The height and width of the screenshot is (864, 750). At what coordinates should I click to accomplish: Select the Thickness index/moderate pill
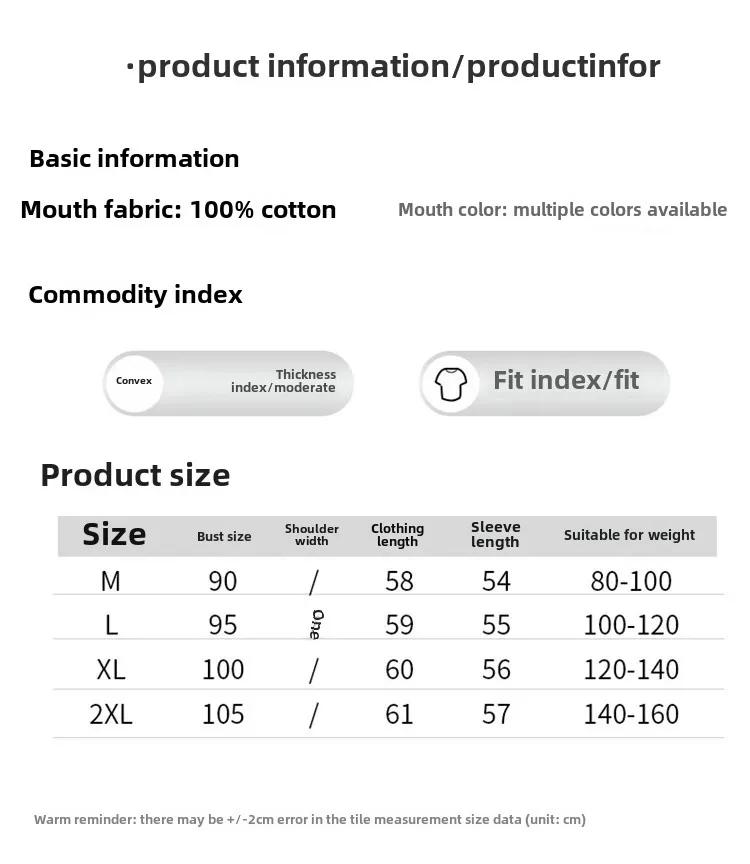click(228, 383)
